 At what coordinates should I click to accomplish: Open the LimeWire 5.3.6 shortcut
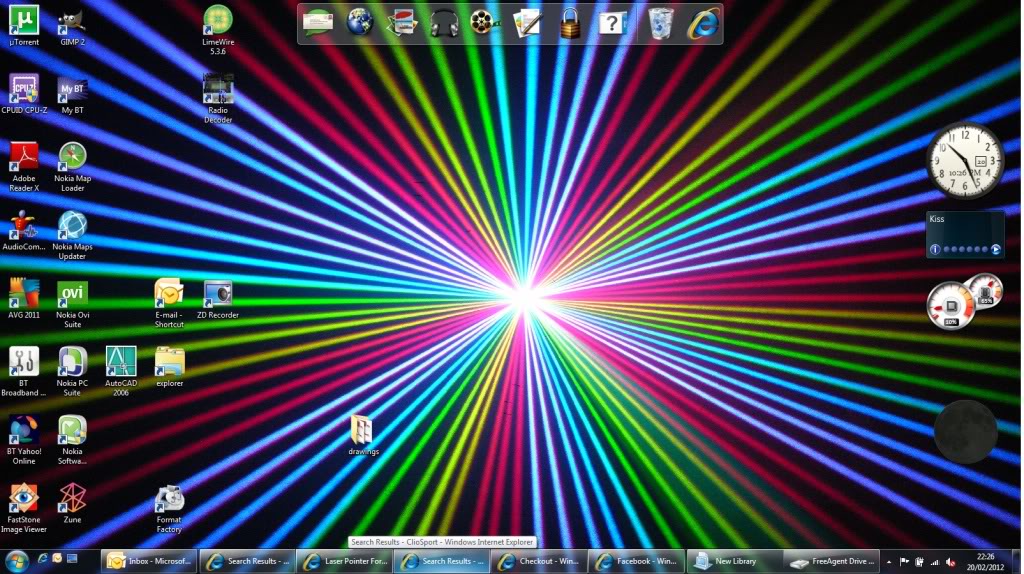pyautogui.click(x=218, y=21)
